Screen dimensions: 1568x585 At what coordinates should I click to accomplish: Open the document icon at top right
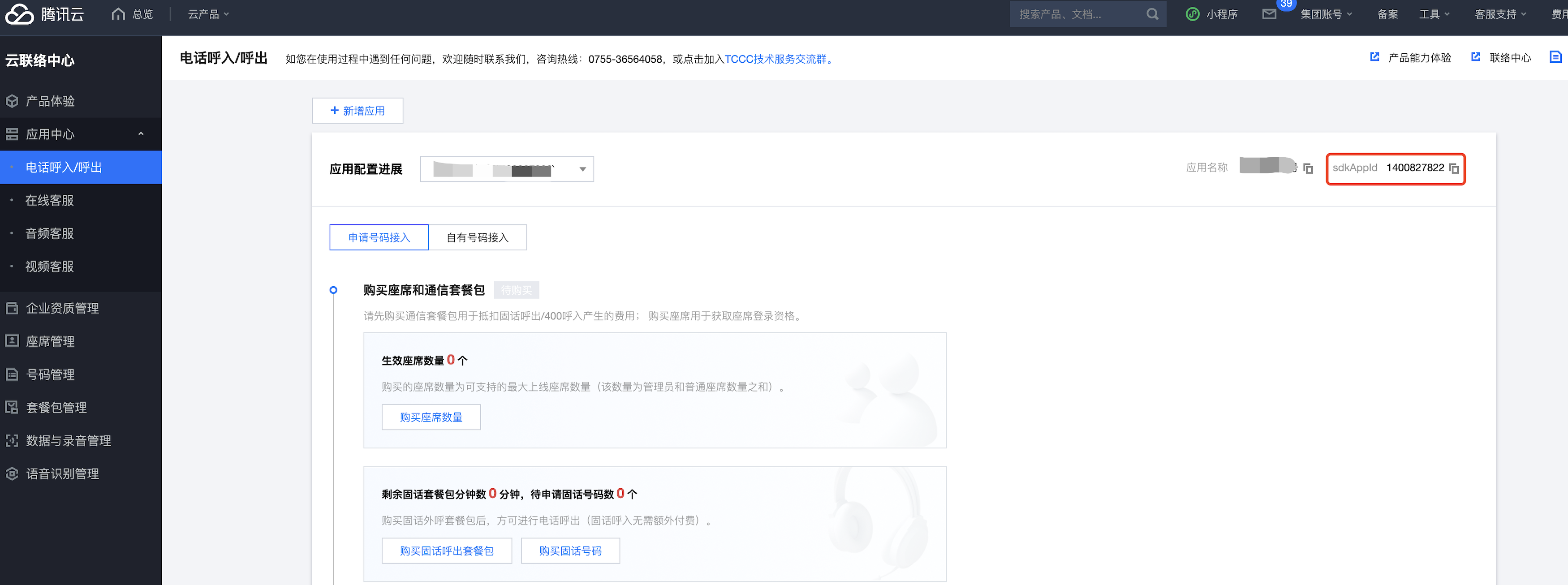pyautogui.click(x=1555, y=57)
